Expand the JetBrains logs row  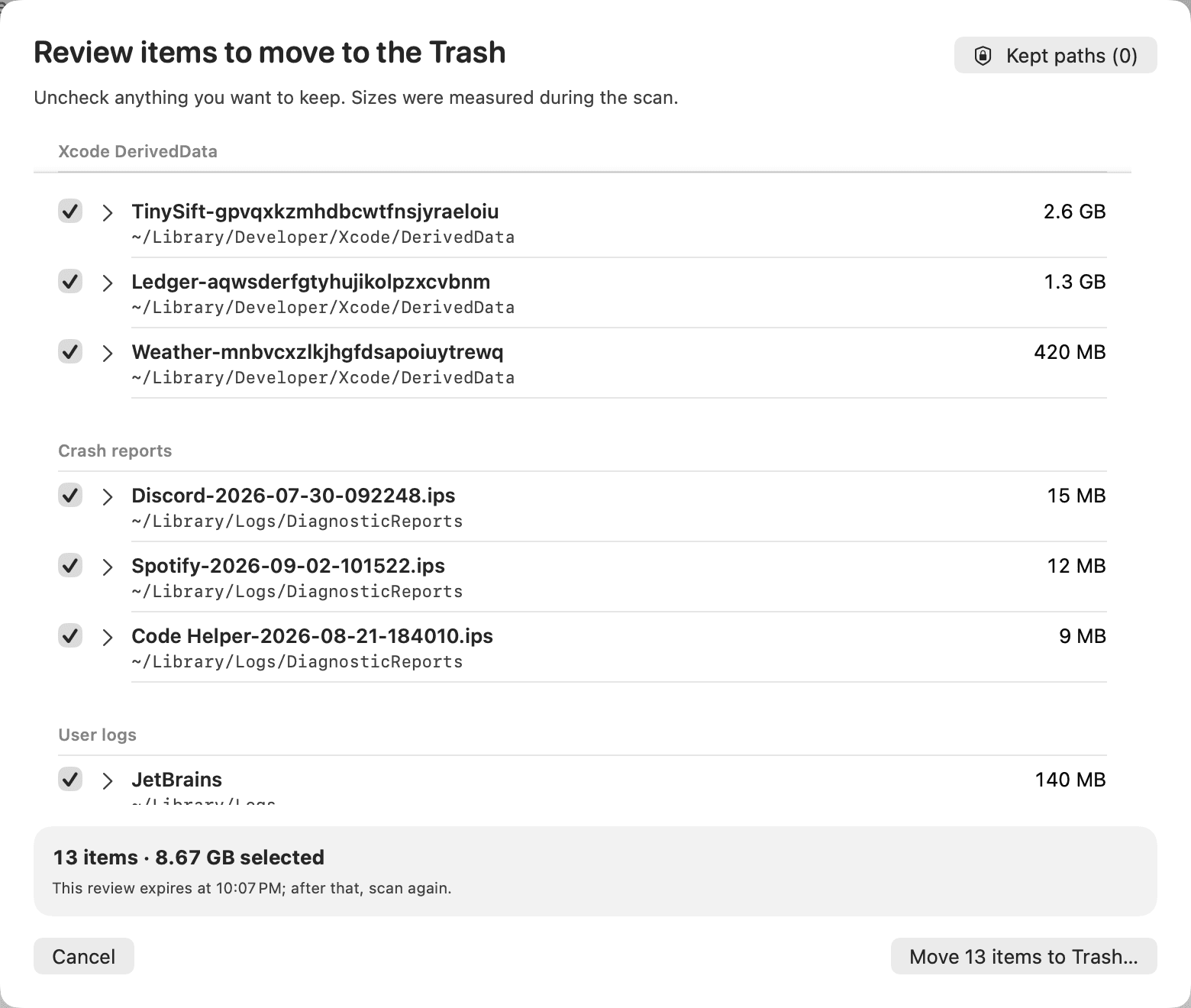(108, 781)
